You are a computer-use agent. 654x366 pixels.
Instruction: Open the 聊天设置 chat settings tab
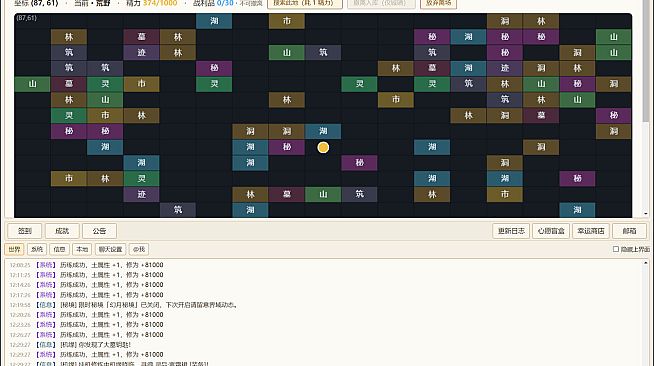tap(111, 249)
